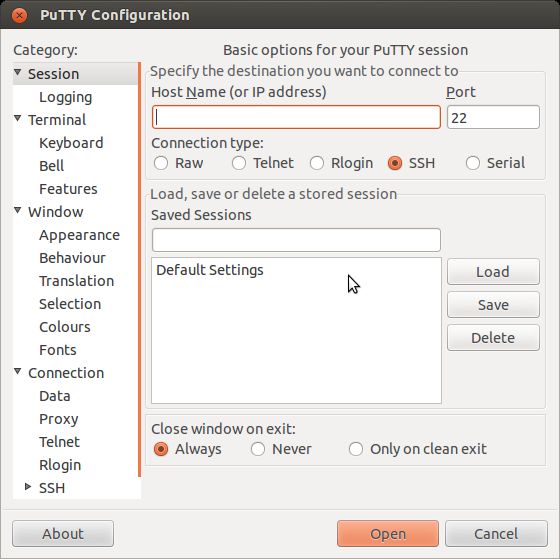Open the Colours settings category
This screenshot has height=559, width=560.
click(x=65, y=327)
